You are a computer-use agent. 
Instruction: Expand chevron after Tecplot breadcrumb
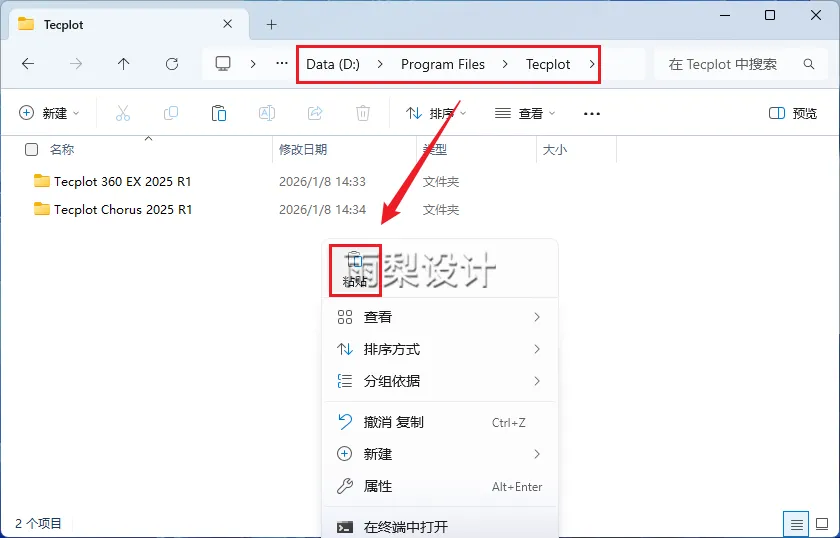pos(591,64)
